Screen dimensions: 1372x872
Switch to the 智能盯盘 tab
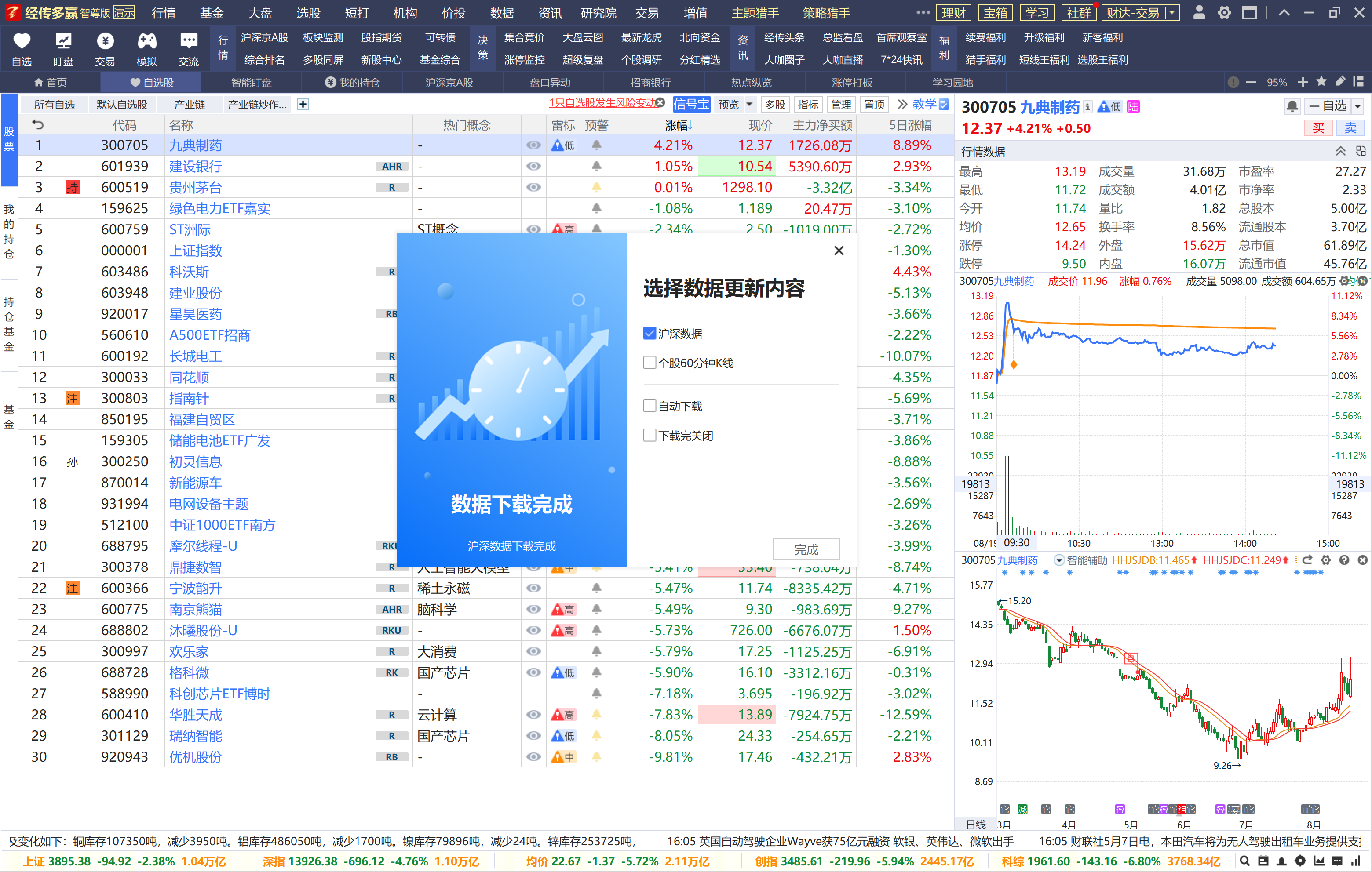251,83
